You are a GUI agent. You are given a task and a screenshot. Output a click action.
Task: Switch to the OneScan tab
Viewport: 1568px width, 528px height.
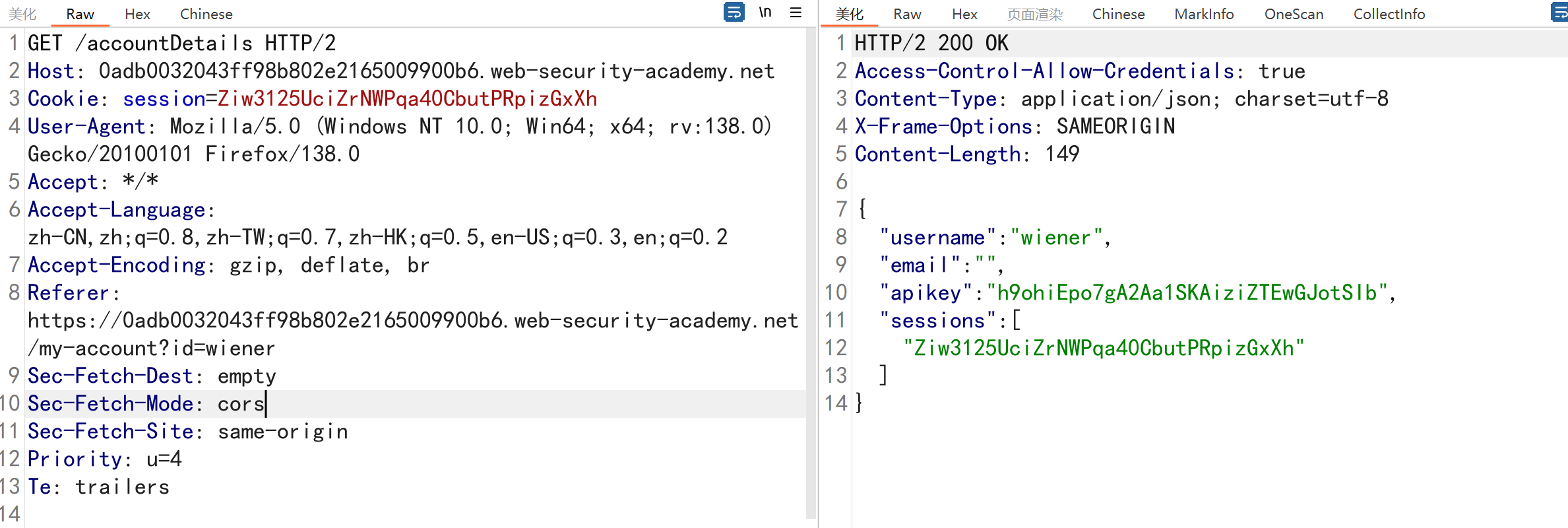click(1294, 15)
